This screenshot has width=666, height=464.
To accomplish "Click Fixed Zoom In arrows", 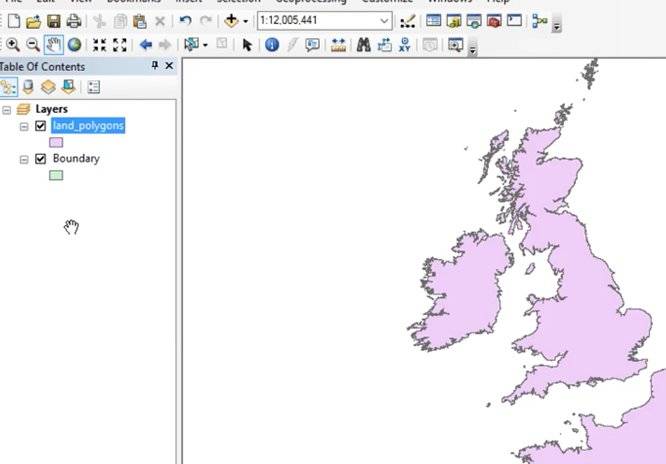I will click(x=99, y=45).
